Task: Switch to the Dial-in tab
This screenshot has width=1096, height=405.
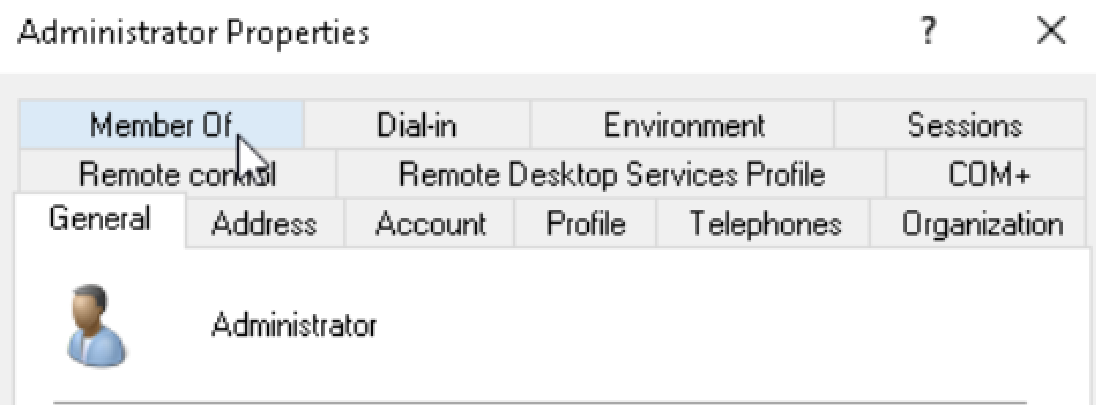Action: point(415,126)
